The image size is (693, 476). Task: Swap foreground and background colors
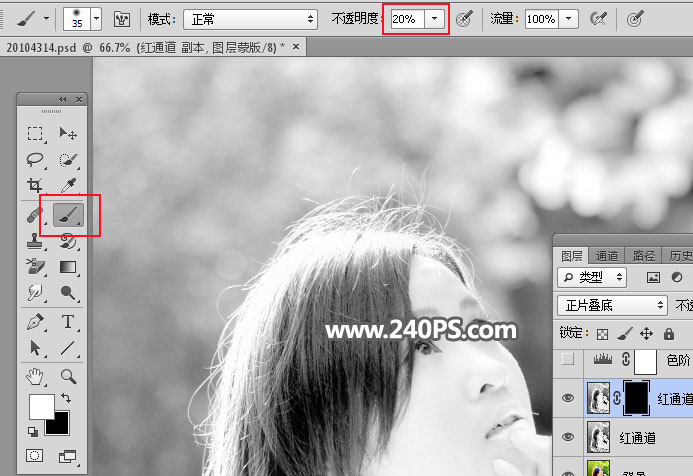tap(66, 398)
